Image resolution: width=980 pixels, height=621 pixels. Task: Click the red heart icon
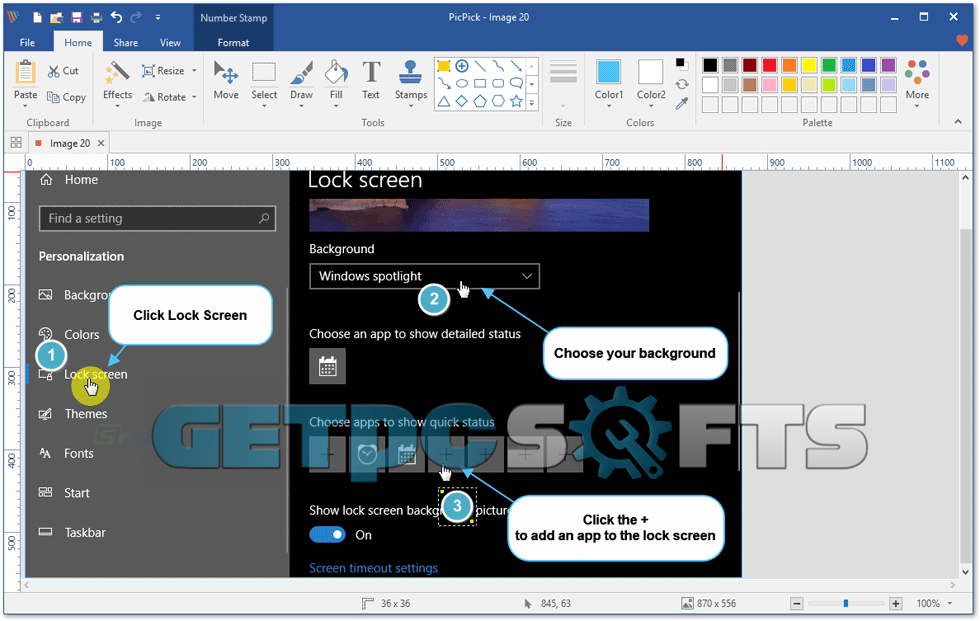point(962,41)
